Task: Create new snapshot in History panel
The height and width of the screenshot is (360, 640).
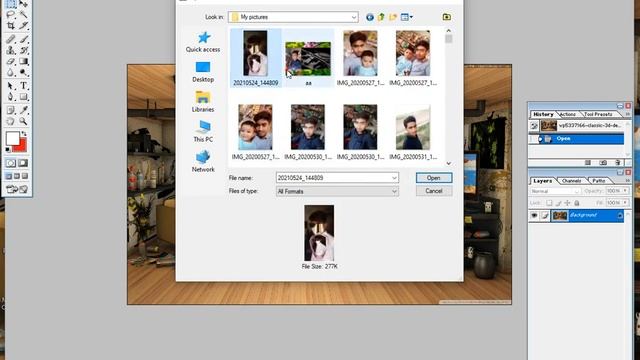Action: click(x=603, y=162)
